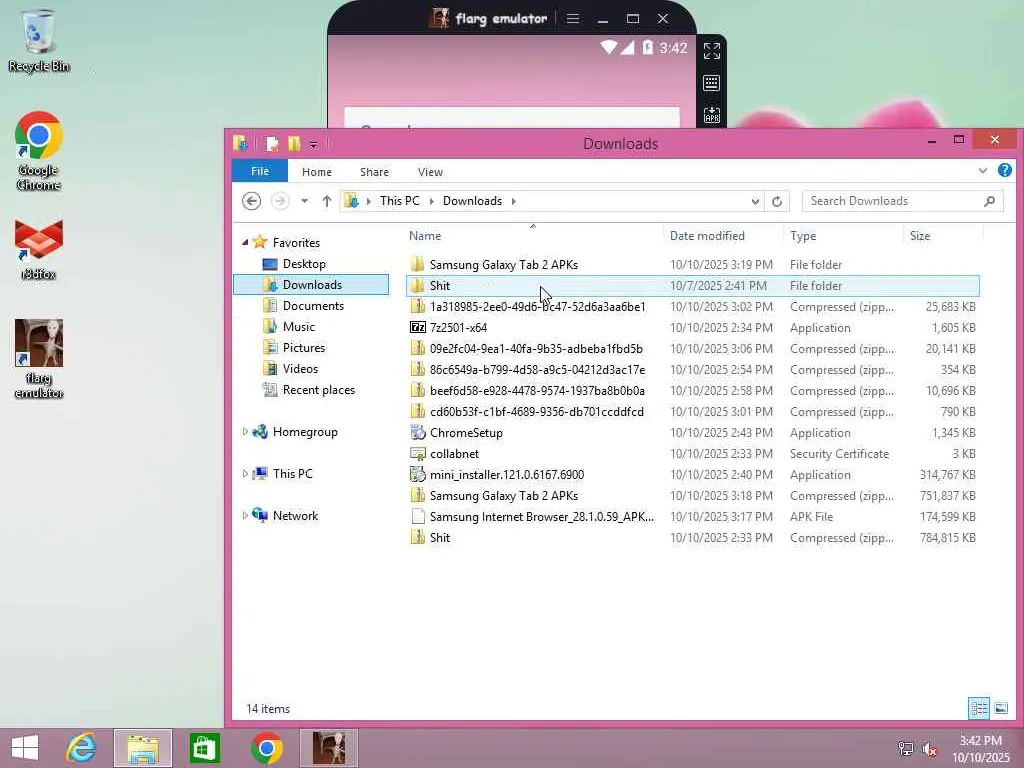Open the address bar history dropdown

tap(755, 201)
